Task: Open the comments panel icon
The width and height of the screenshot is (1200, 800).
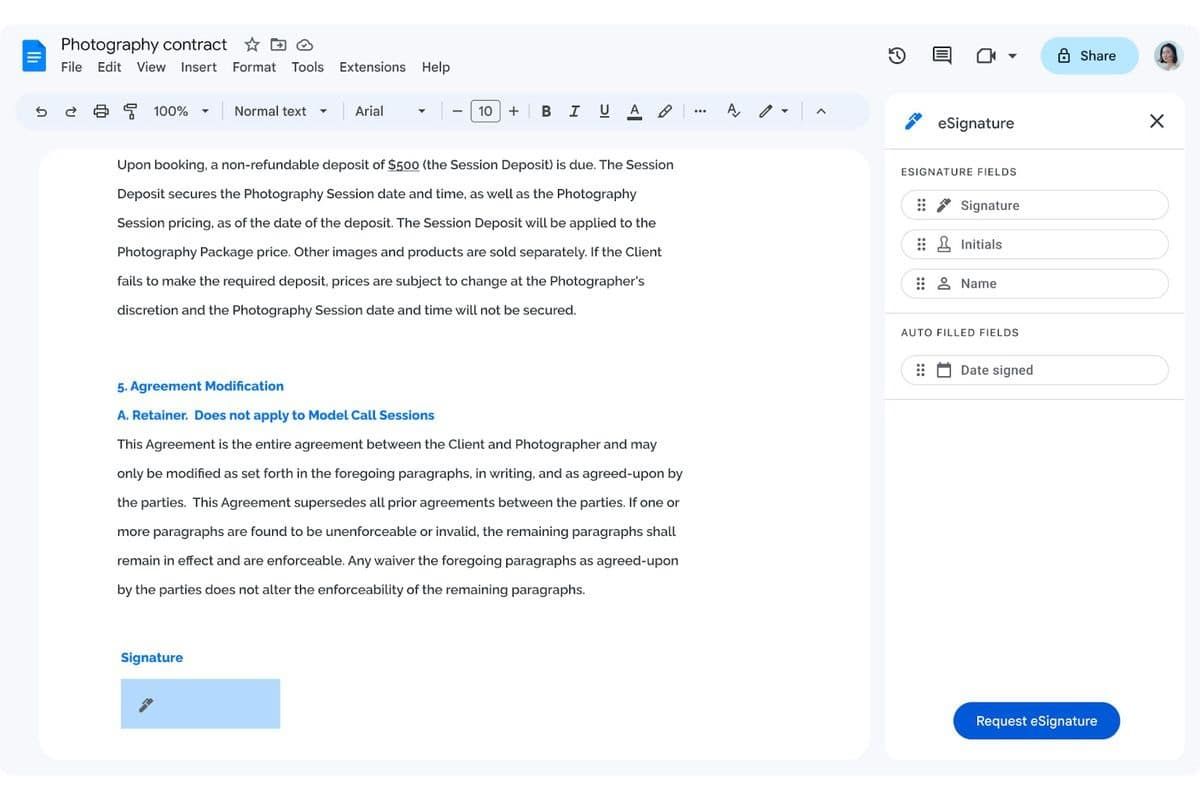Action: tap(942, 56)
